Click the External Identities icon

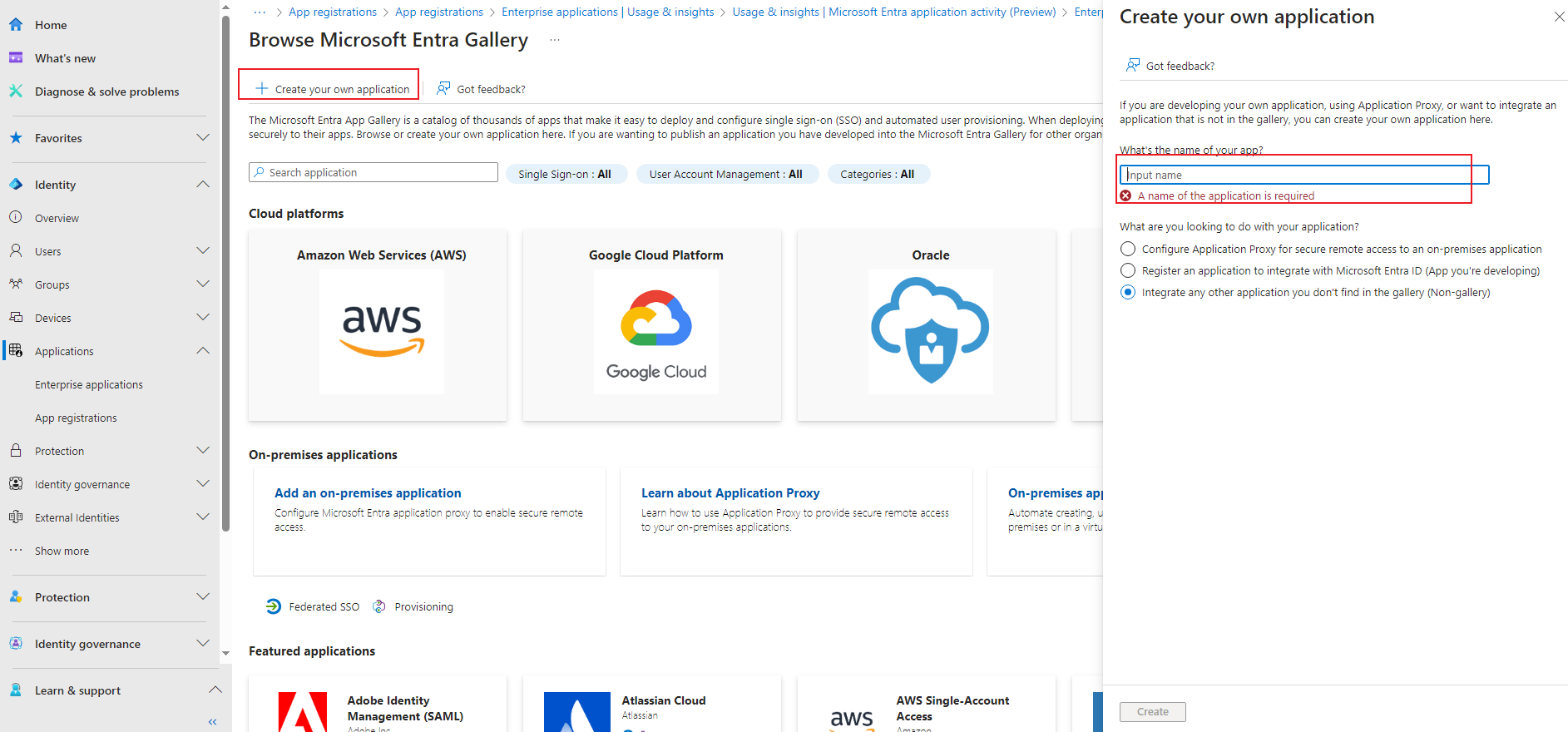click(16, 517)
